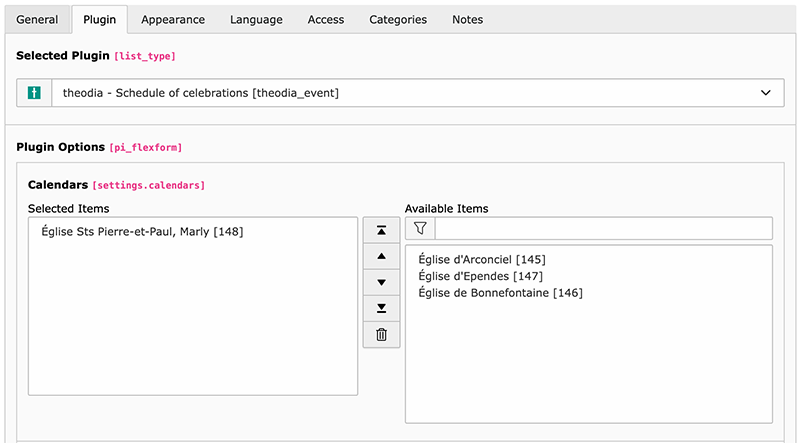Screen dimensions: 800x443
Task: Switch to the General tab
Action: (37, 19)
